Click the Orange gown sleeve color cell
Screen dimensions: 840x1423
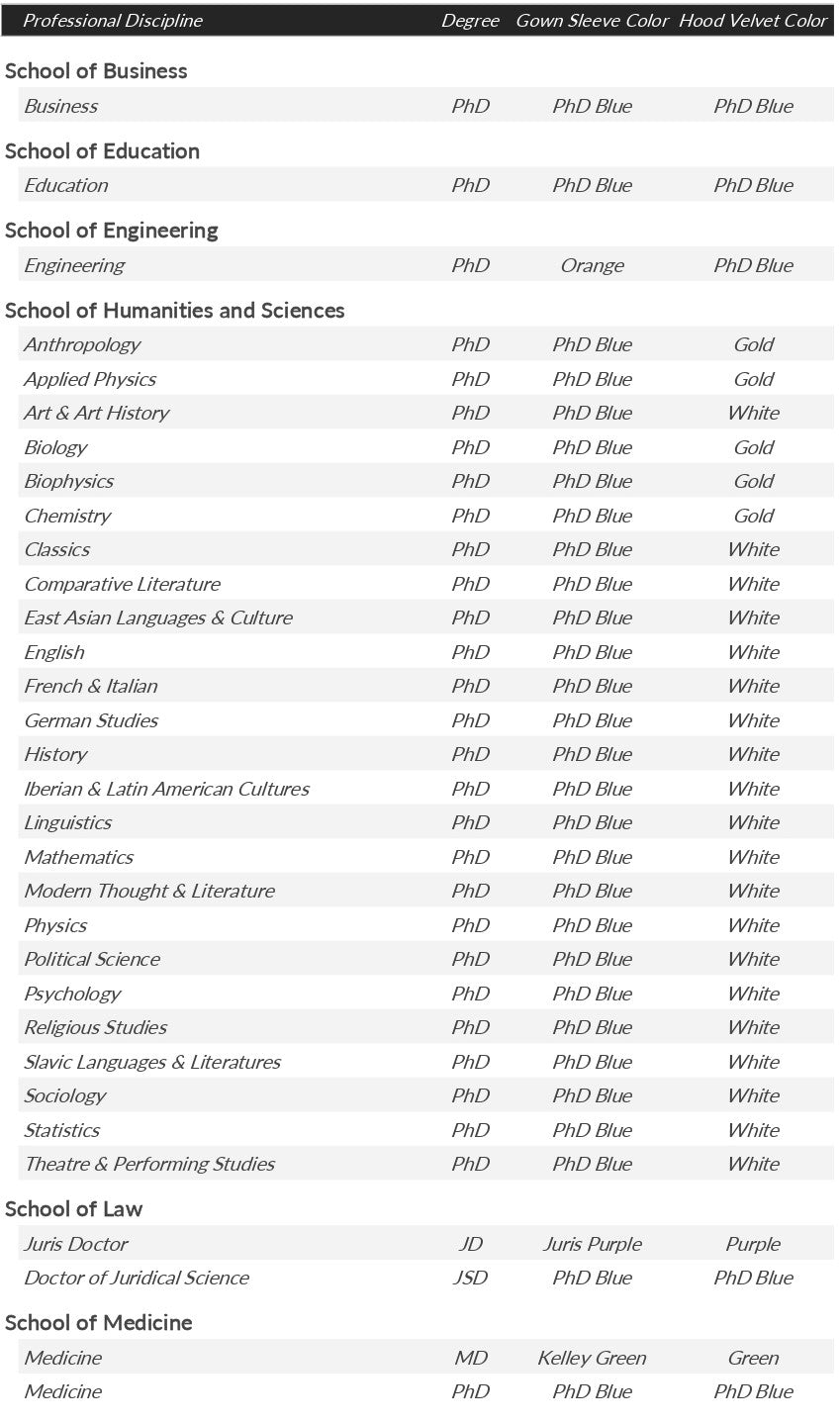pyautogui.click(x=592, y=265)
